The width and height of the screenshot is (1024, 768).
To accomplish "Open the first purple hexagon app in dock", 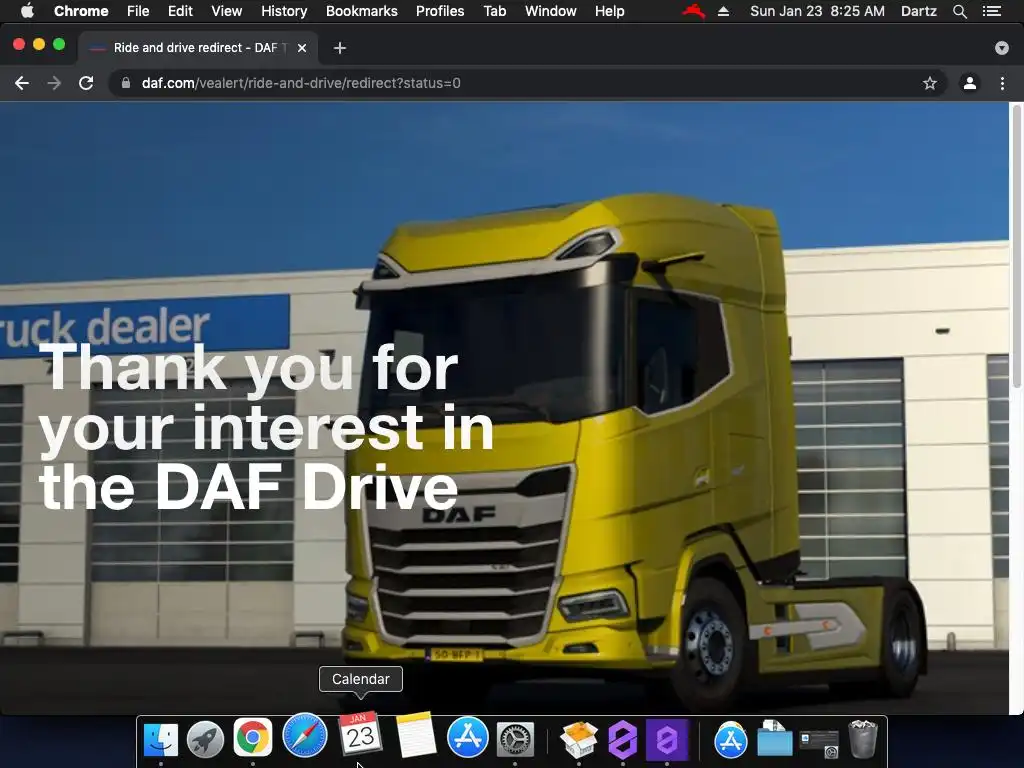I will click(x=622, y=739).
